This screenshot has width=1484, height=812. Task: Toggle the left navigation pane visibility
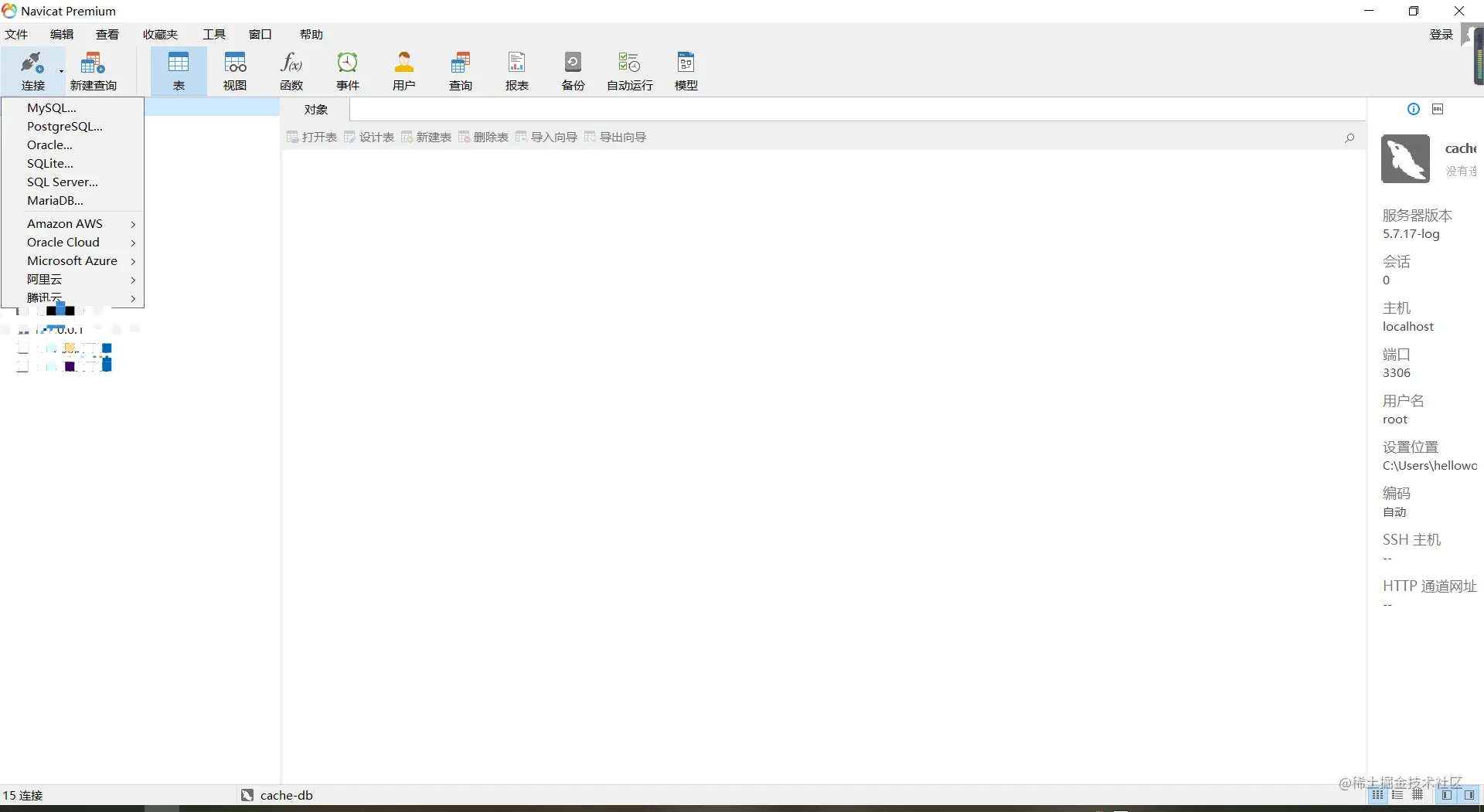pos(1447,795)
